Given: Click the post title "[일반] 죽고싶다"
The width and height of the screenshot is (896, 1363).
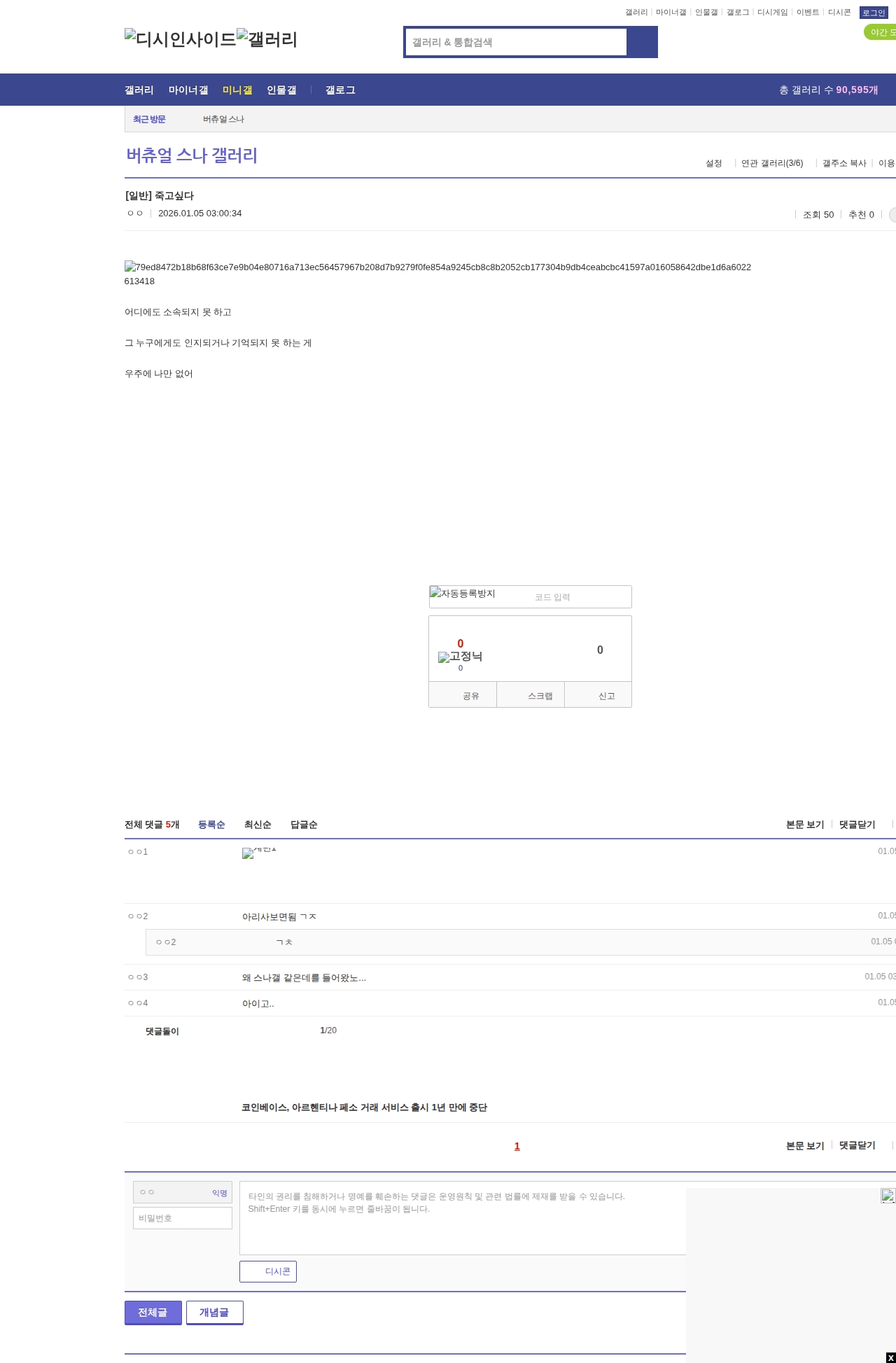Looking at the screenshot, I should [160, 196].
